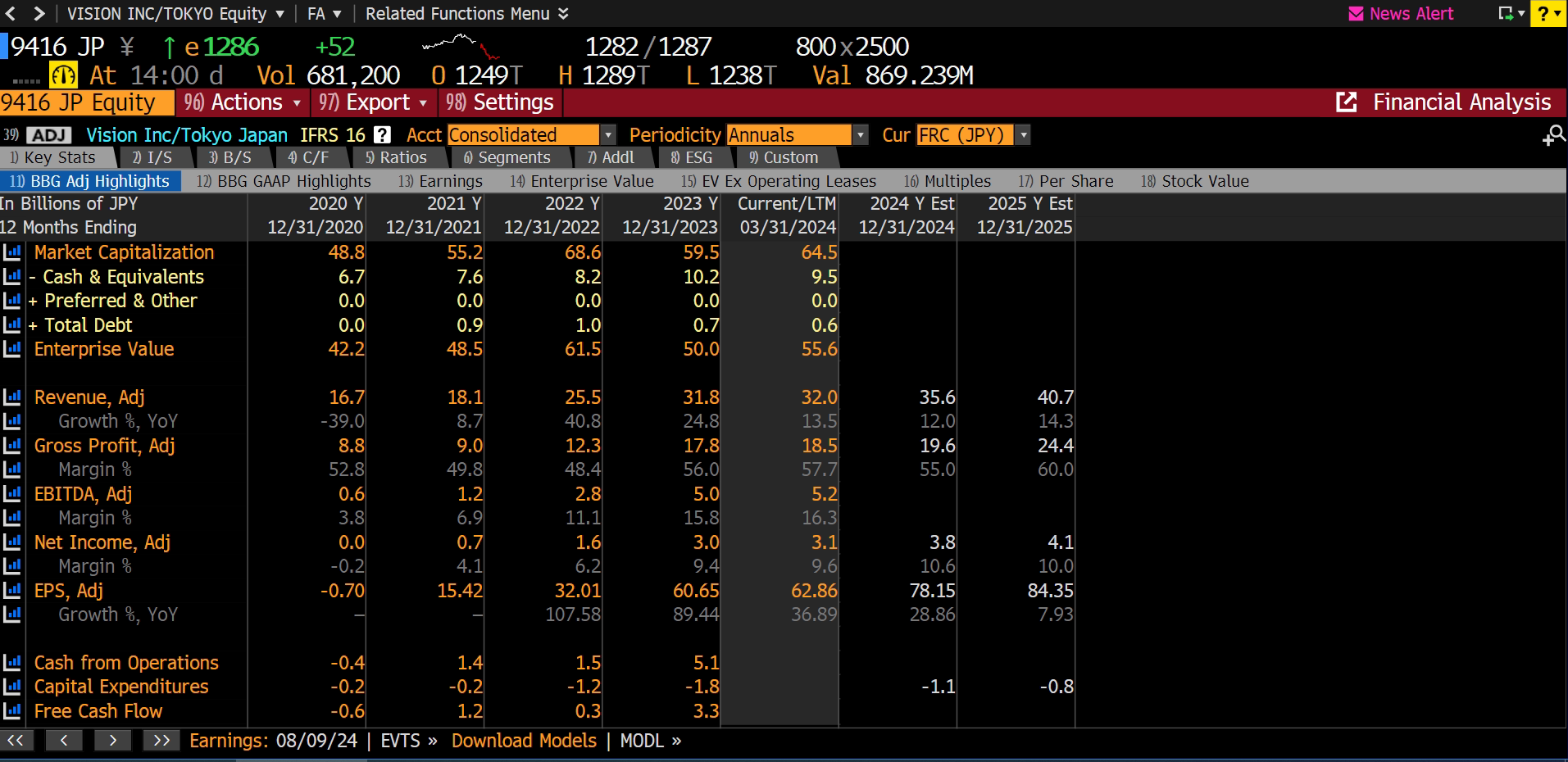Click the Download Models link

click(524, 741)
